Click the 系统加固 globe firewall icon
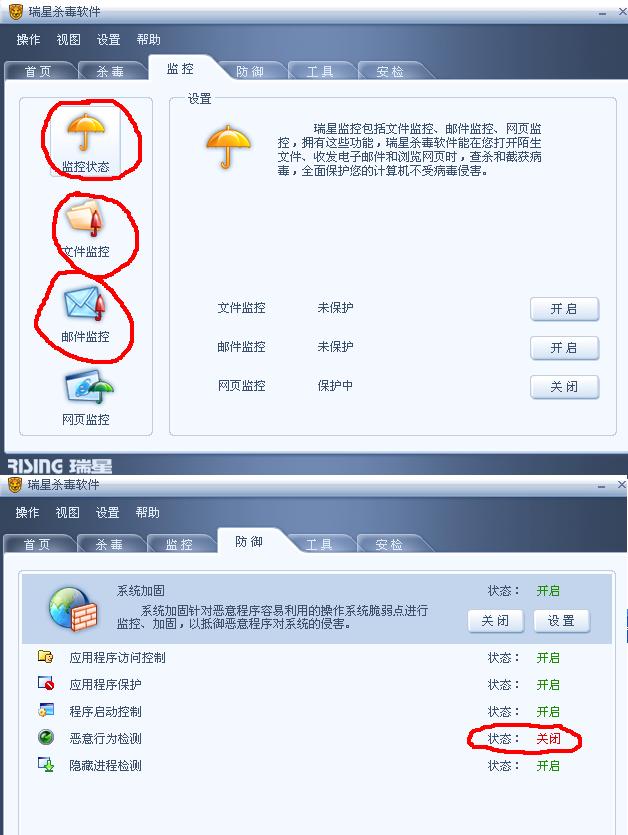Screen dimensions: 628x835 coord(72,609)
